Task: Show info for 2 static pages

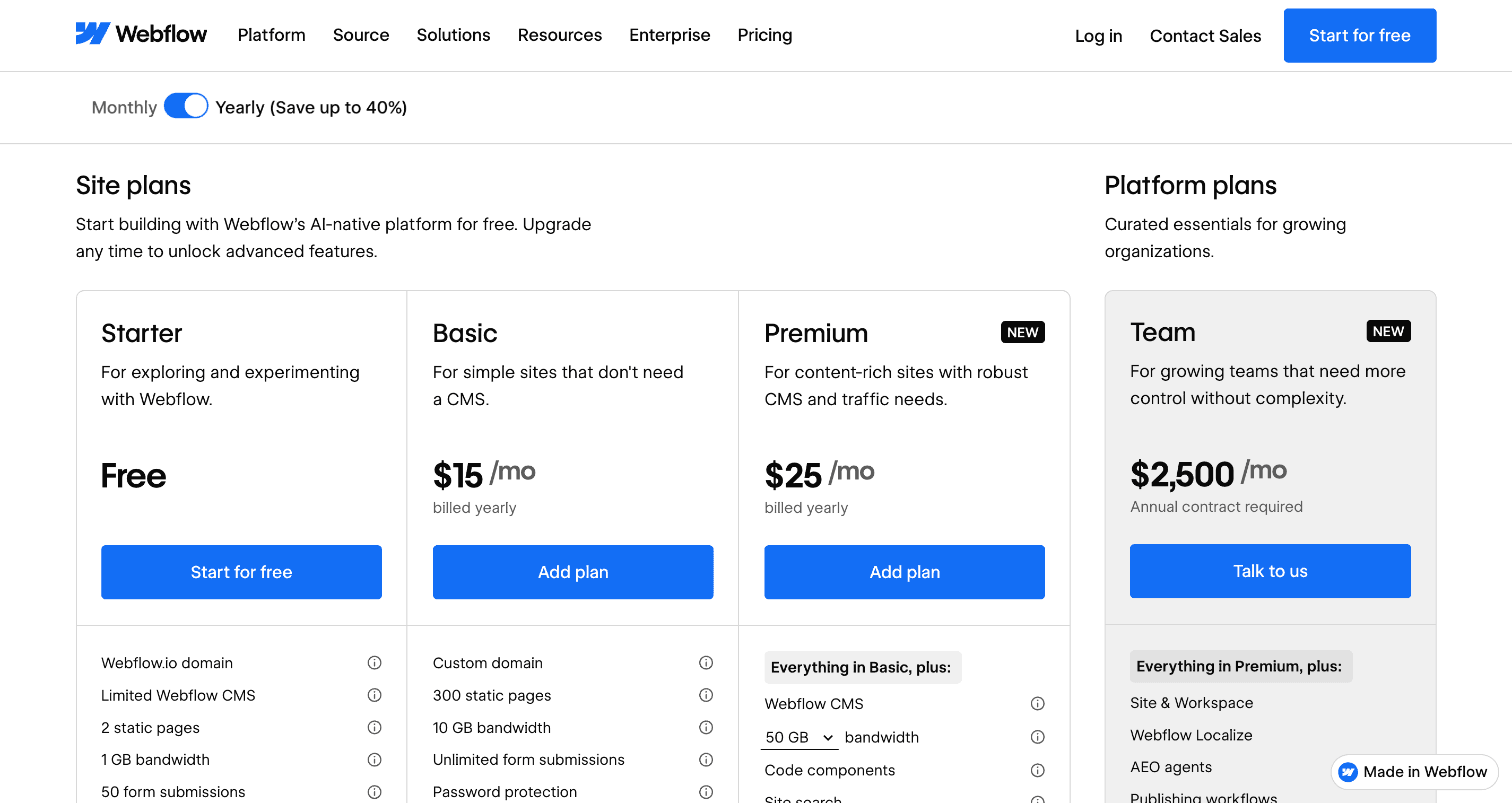Action: [374, 727]
